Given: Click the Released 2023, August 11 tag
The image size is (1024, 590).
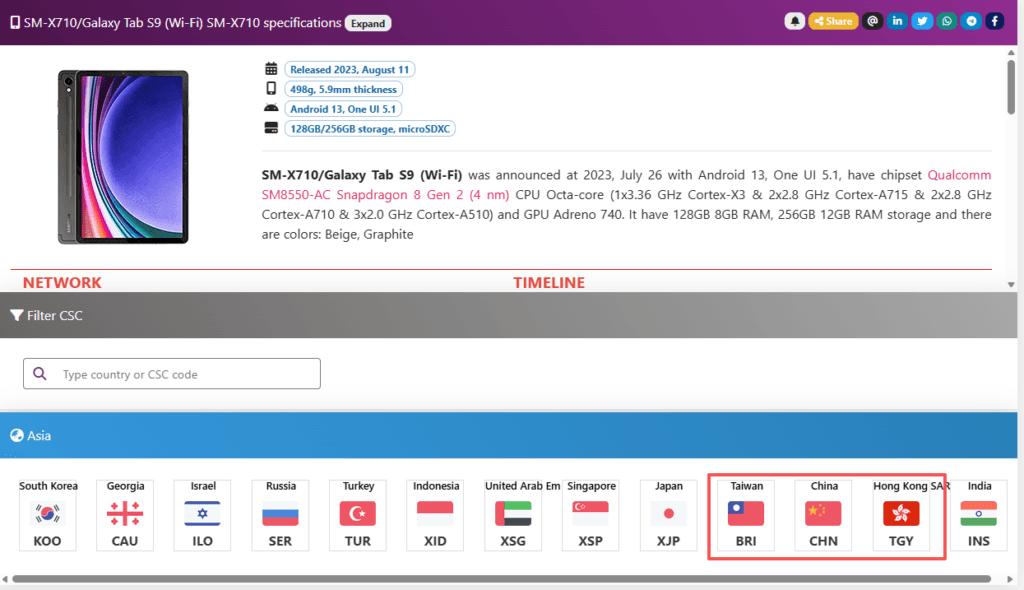Looking at the screenshot, I should 349,69.
